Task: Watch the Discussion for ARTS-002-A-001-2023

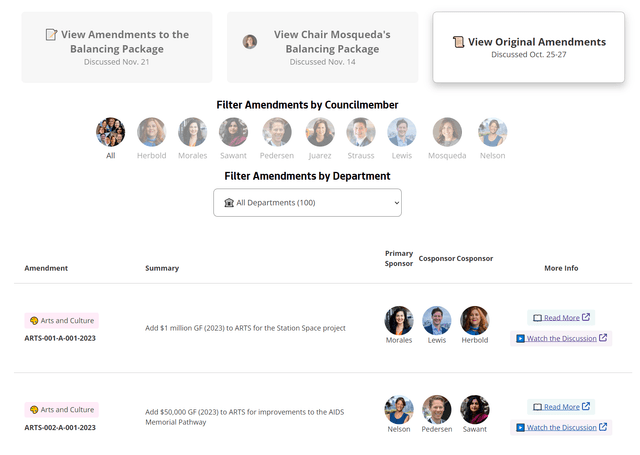Action: (561, 428)
